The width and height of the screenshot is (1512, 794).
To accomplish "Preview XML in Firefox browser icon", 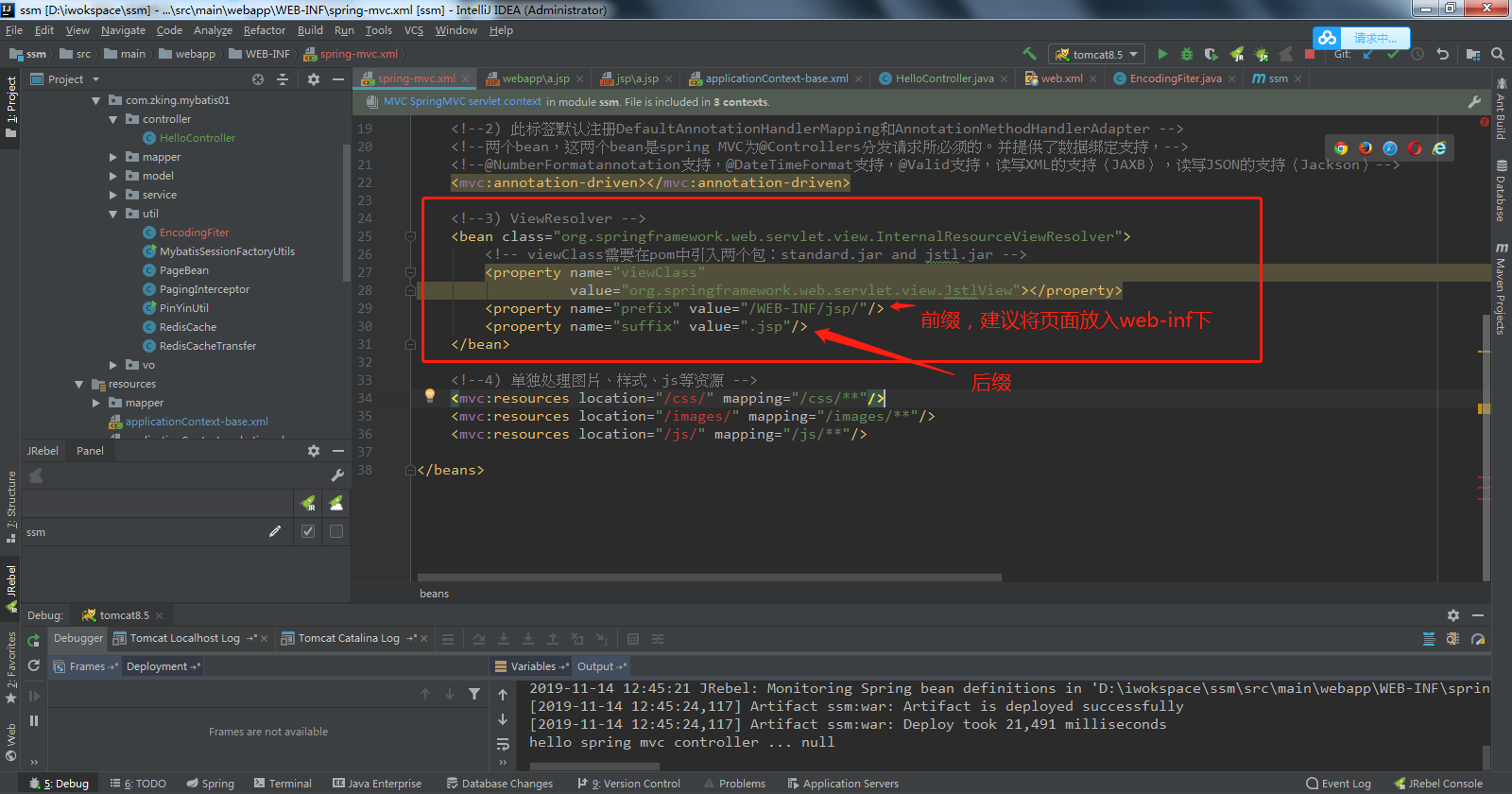I will (1366, 148).
